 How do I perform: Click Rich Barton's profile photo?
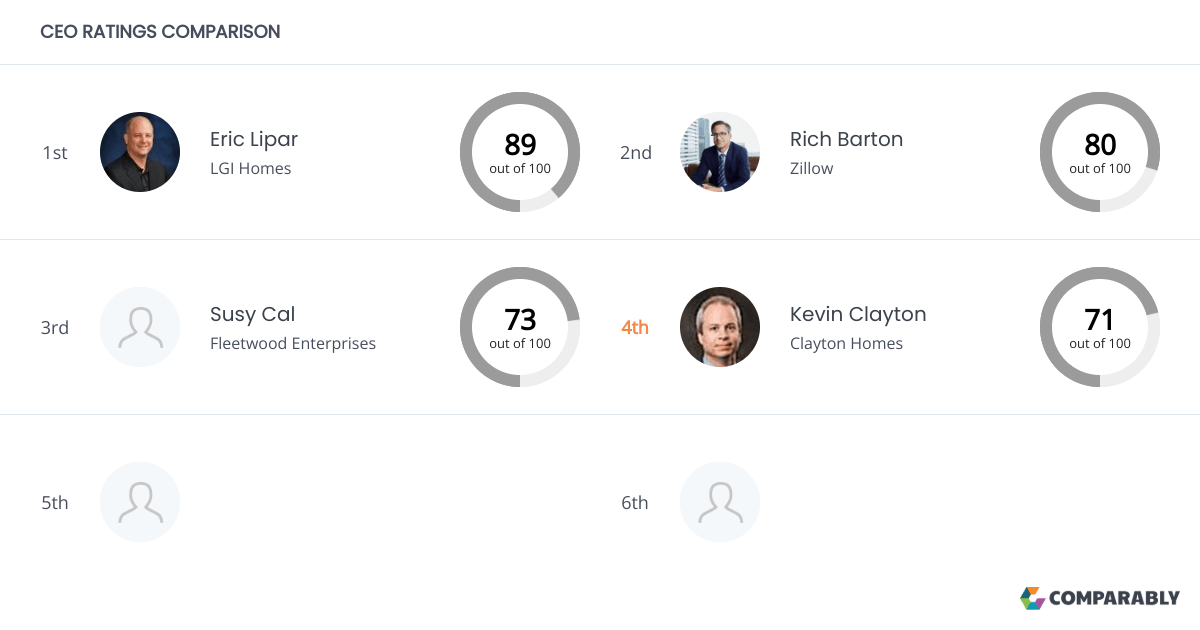(x=720, y=152)
